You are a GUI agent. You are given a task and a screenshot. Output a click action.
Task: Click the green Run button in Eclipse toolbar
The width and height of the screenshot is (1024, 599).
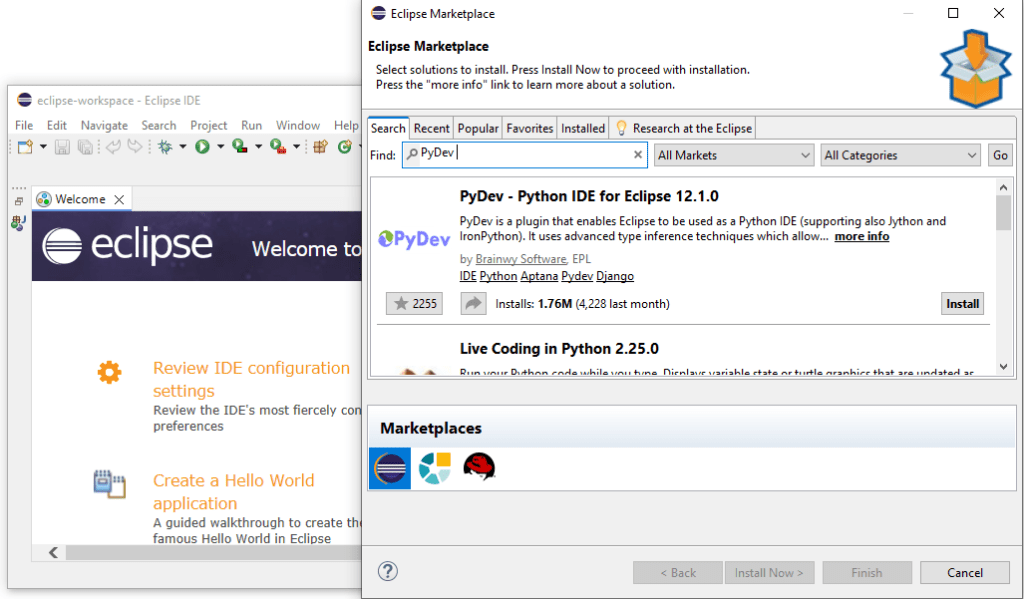click(x=202, y=147)
